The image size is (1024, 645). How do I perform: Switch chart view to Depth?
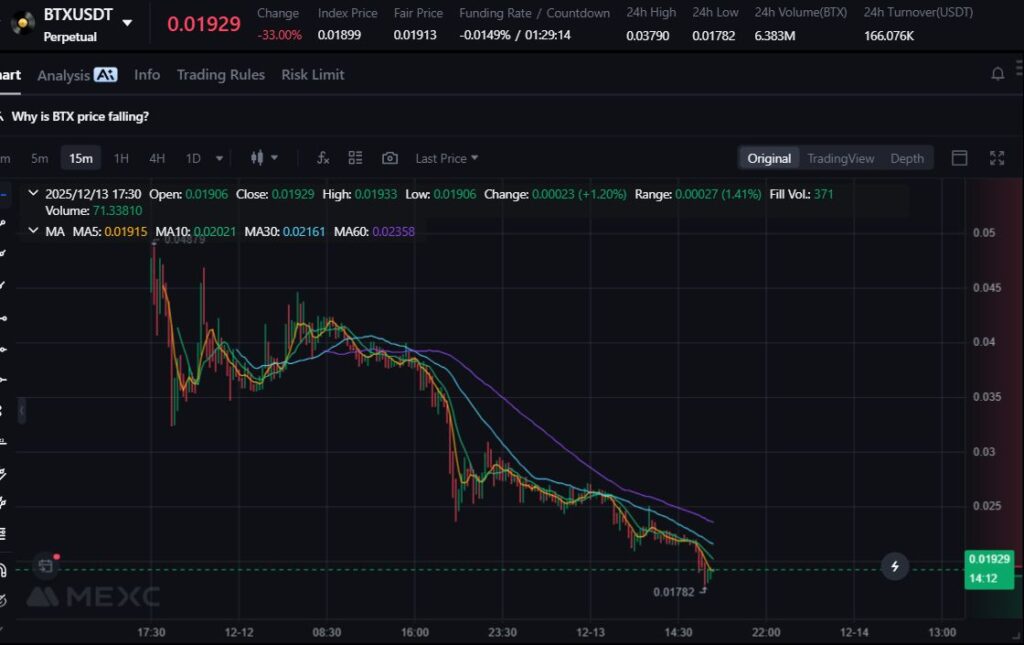pyautogui.click(x=907, y=158)
